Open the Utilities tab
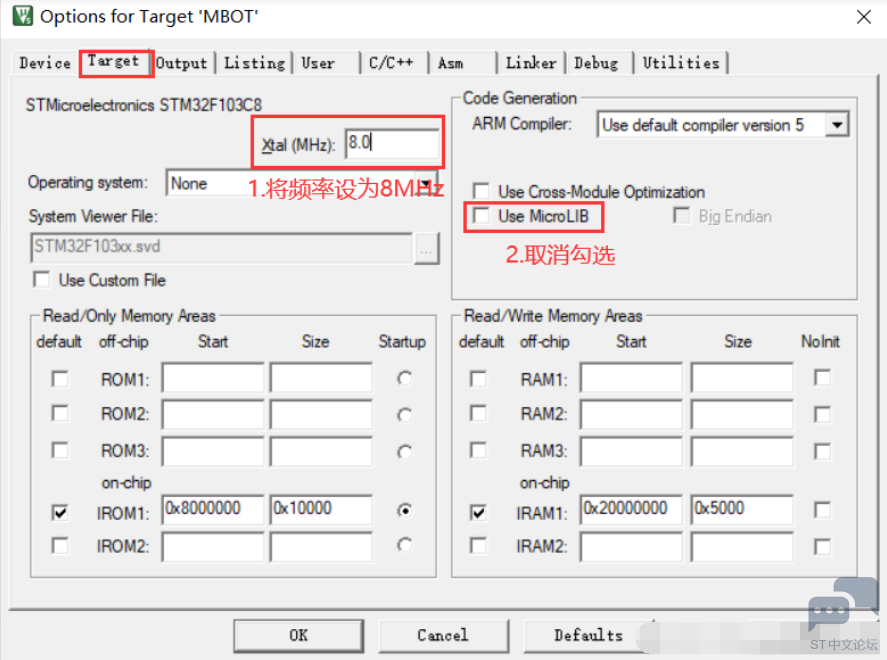The height and width of the screenshot is (660, 887). click(681, 63)
